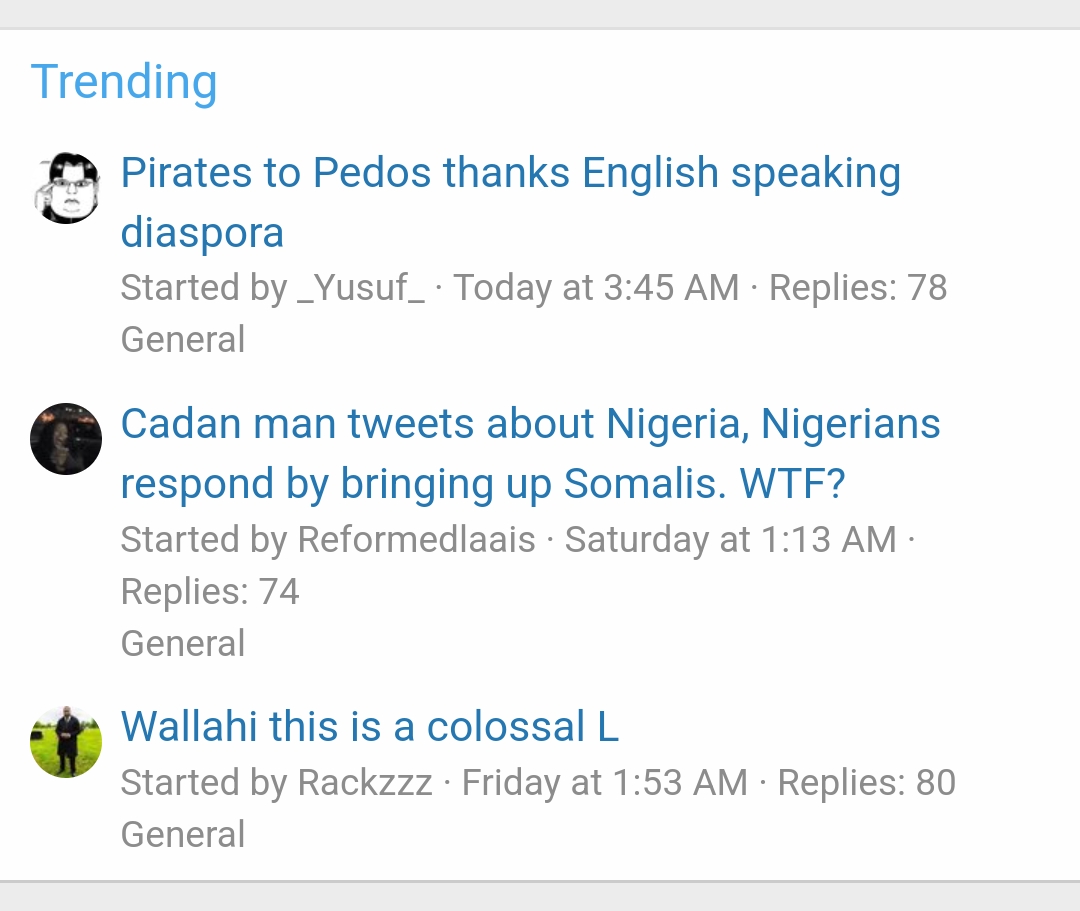The height and width of the screenshot is (911, 1080).
Task: Click 'respond by bringing up Somalis. WTF?' line
Action: point(483,484)
